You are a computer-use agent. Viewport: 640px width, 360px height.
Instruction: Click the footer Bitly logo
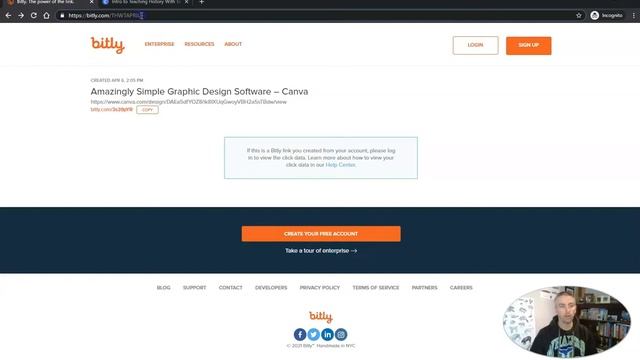click(x=321, y=317)
